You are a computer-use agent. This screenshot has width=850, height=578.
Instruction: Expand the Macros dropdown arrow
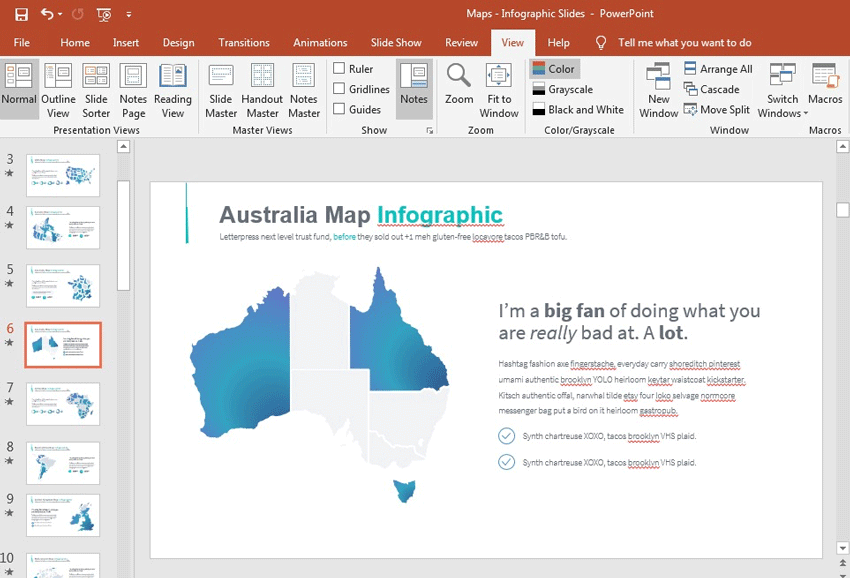click(825, 90)
